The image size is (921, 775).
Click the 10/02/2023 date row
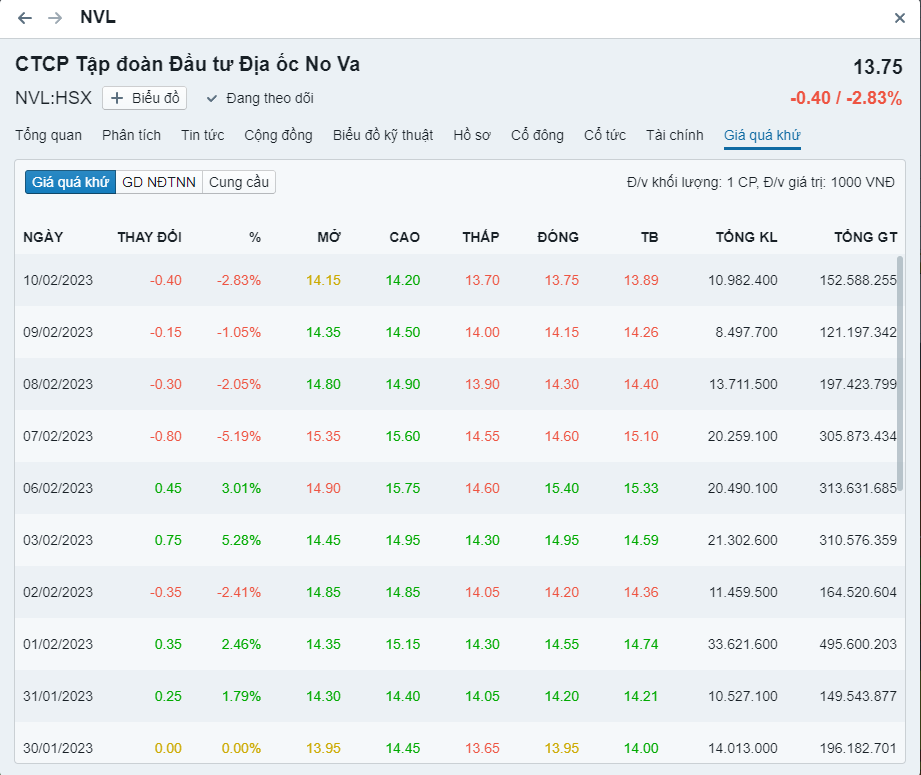58,280
